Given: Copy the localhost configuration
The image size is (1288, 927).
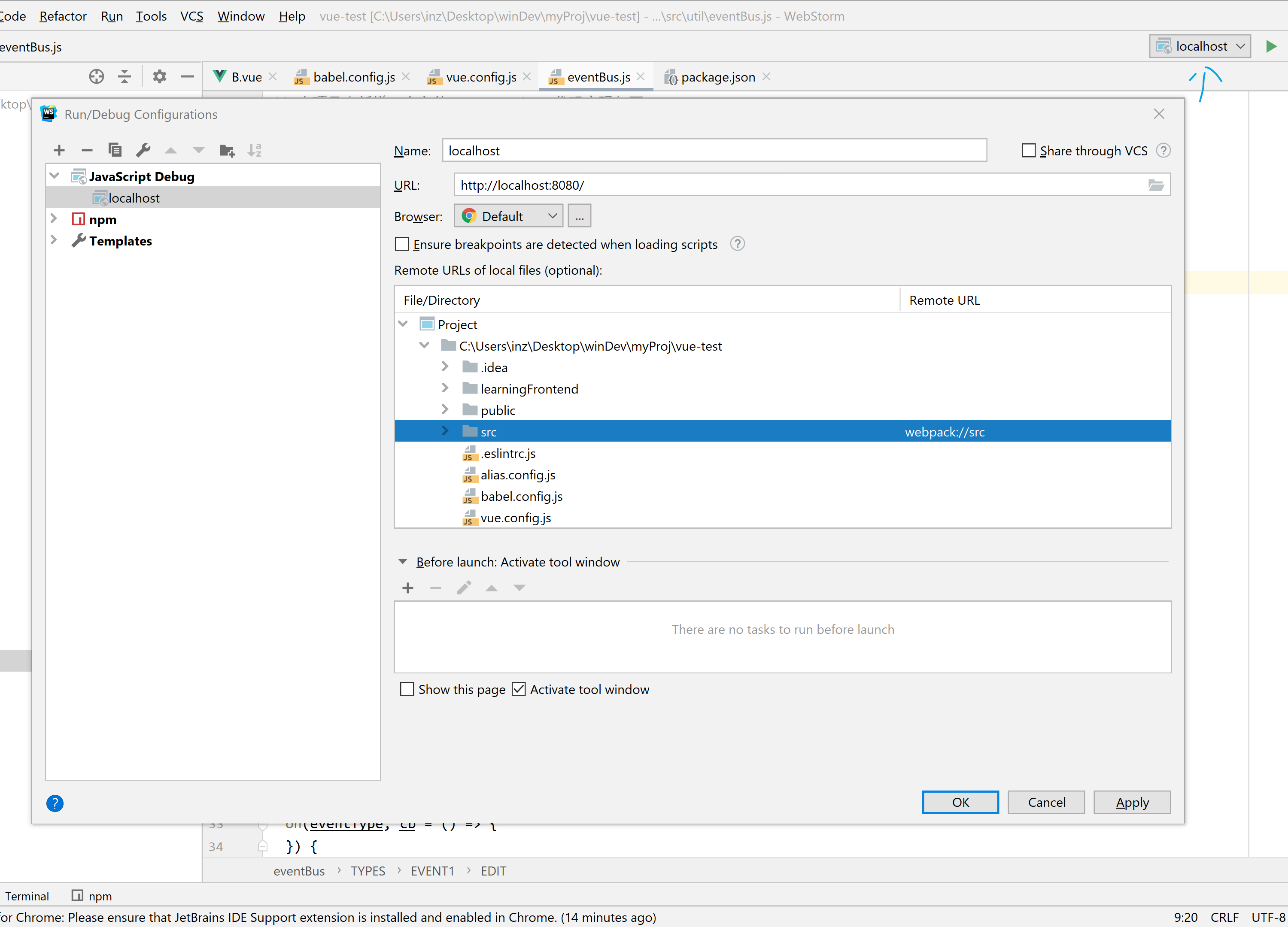Looking at the screenshot, I should click(x=115, y=150).
